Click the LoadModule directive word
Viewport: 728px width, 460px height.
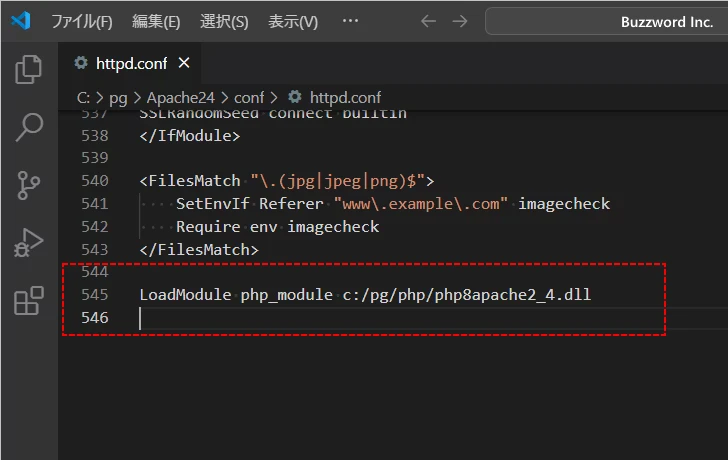185,295
